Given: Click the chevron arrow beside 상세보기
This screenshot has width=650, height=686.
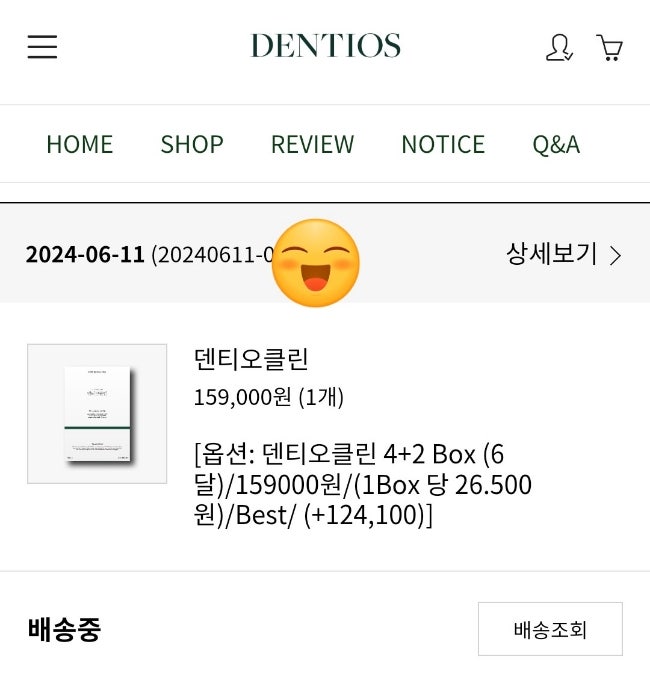Looking at the screenshot, I should (615, 256).
